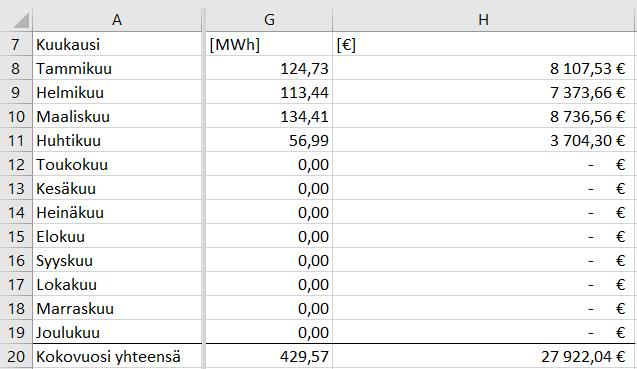Click the [MWh] header cell
The height and width of the screenshot is (369, 637).
click(x=269, y=44)
